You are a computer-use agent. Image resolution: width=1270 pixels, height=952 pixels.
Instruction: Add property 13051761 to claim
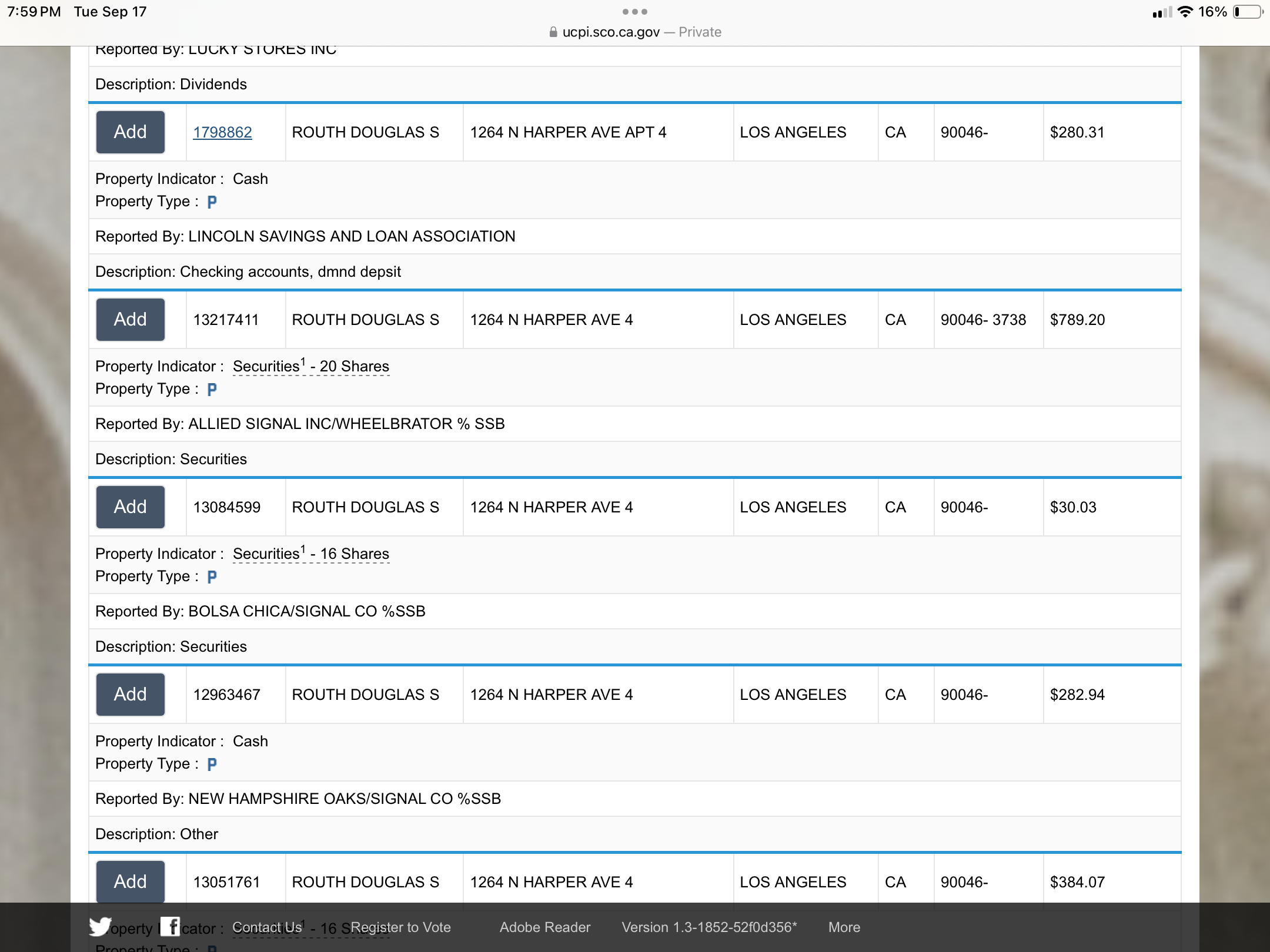coord(131,881)
